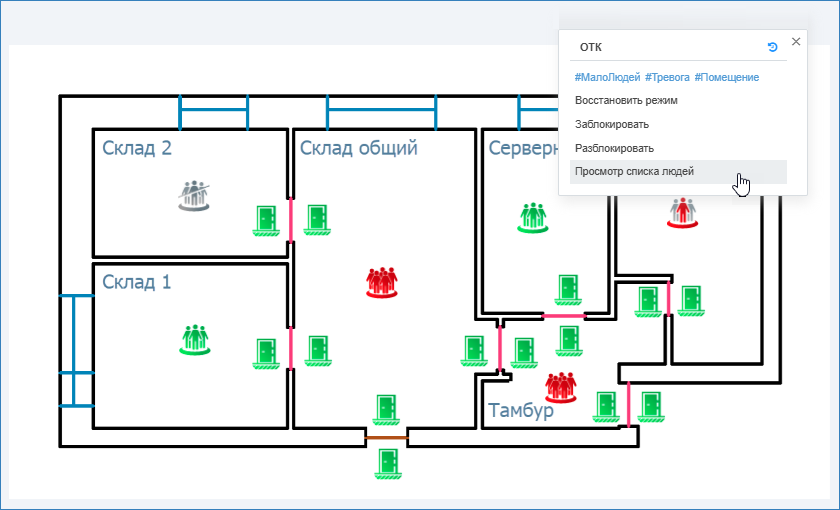Open the #Помещение tag link
This screenshot has width=840, height=510.
tap(726, 77)
